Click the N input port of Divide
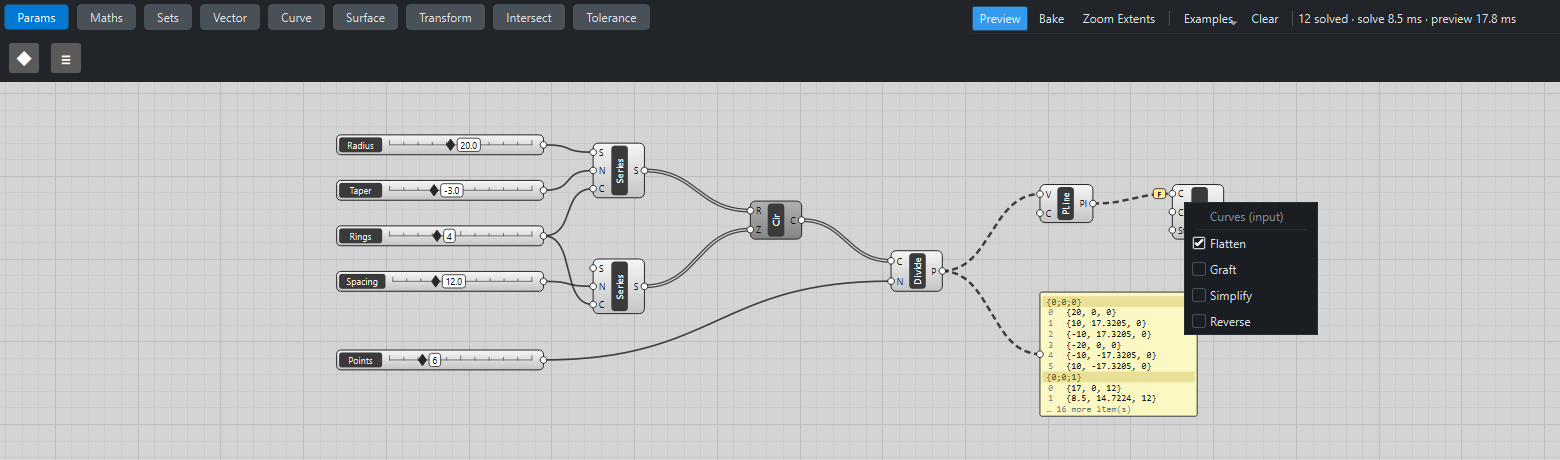The width and height of the screenshot is (1560, 460). click(x=891, y=281)
